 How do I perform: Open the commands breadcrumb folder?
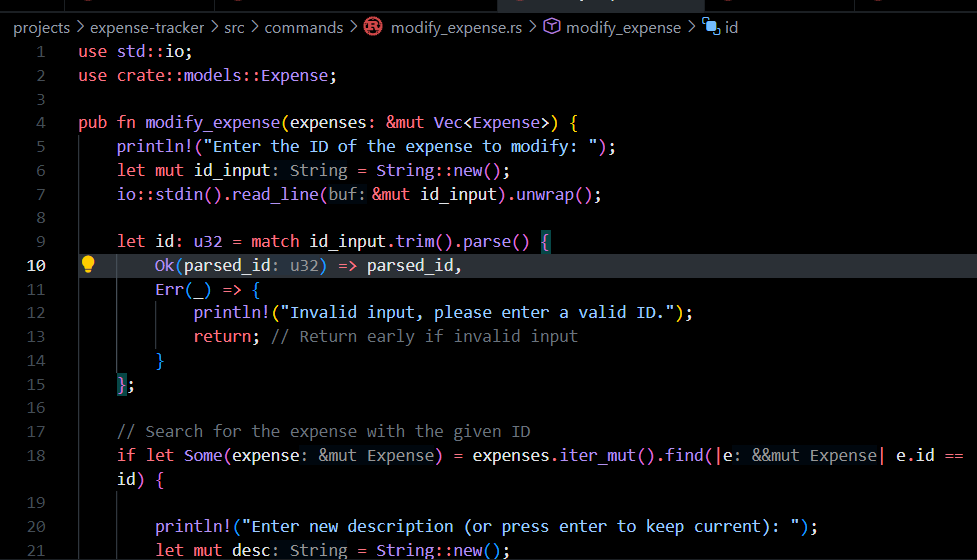(304, 28)
